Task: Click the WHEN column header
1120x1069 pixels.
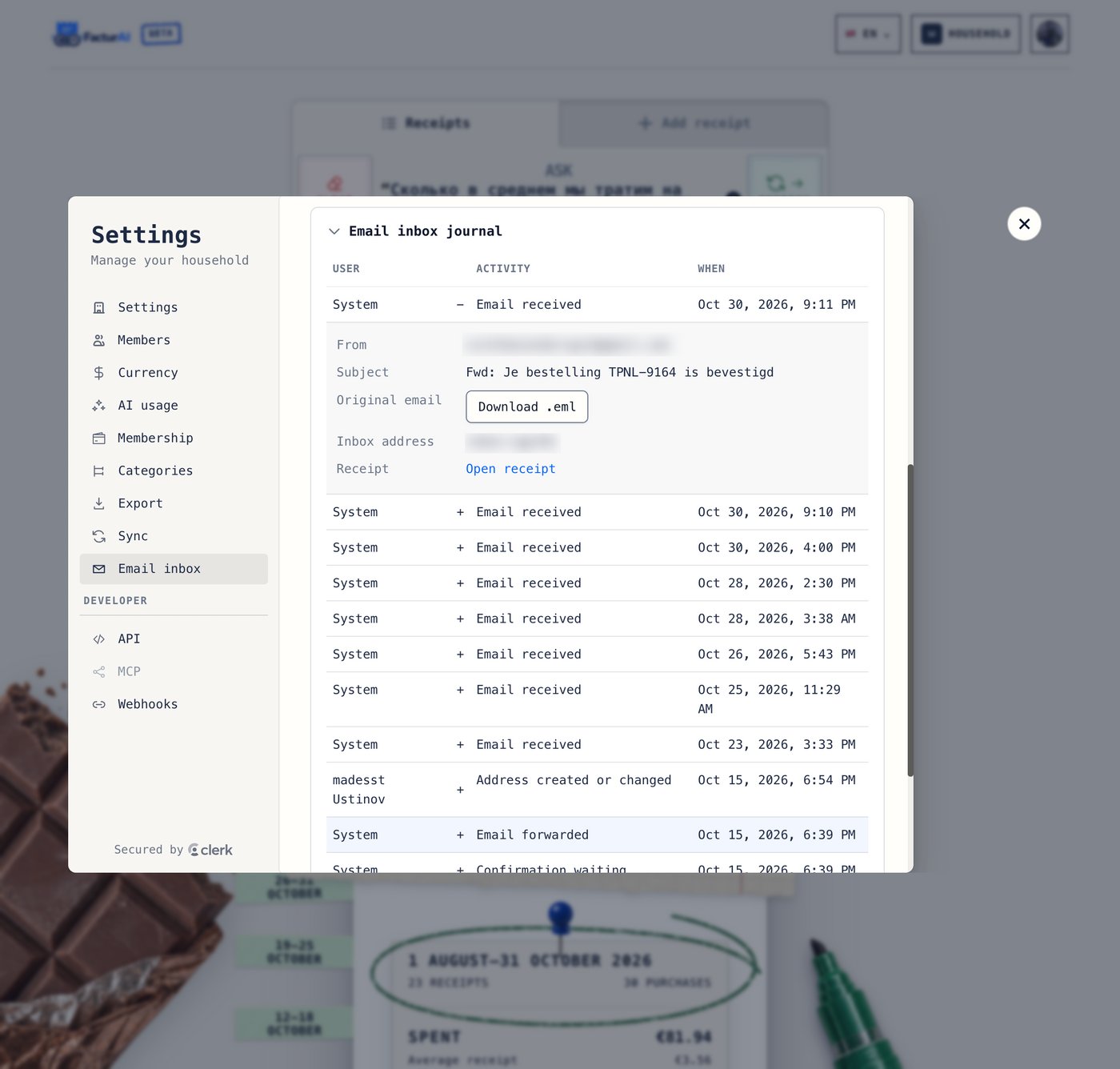Action: tap(711, 269)
